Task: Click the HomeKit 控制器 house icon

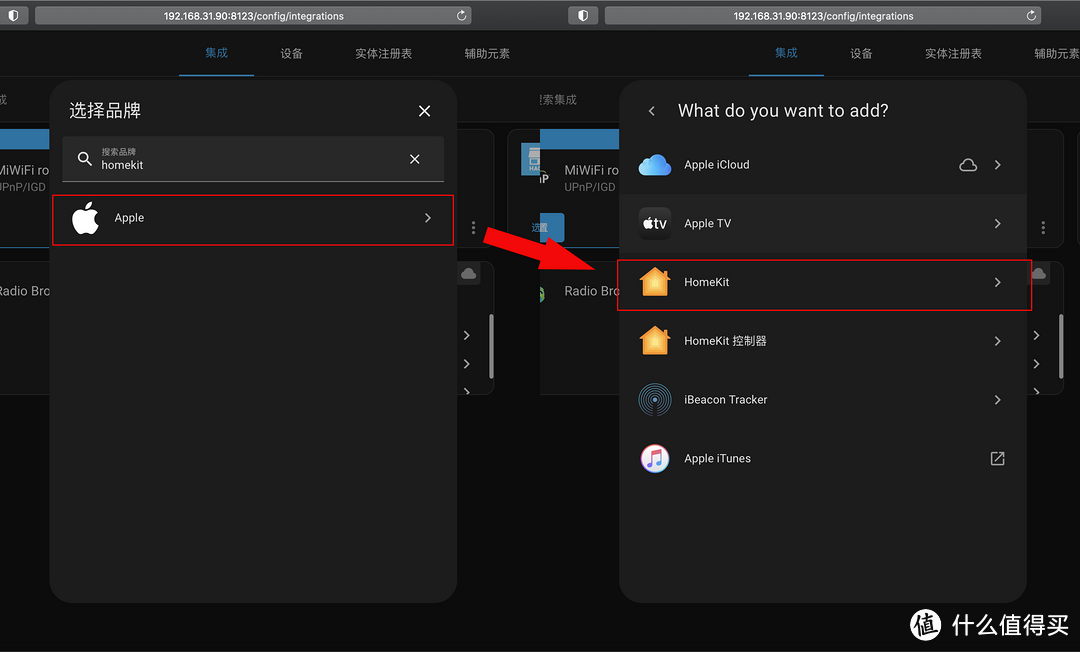Action: 654,340
